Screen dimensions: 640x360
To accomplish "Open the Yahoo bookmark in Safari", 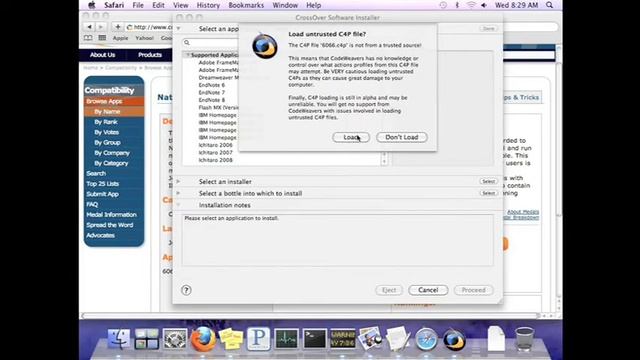I will click(x=144, y=38).
